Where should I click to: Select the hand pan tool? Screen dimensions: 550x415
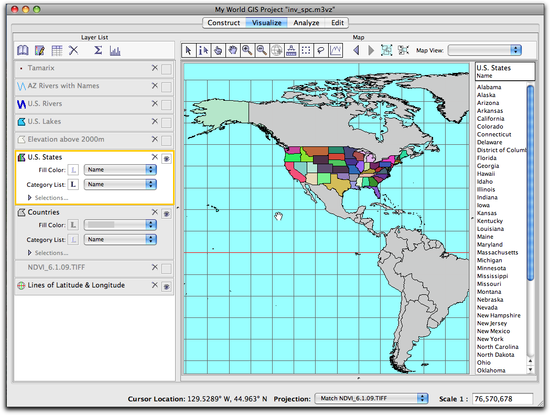(x=233, y=51)
